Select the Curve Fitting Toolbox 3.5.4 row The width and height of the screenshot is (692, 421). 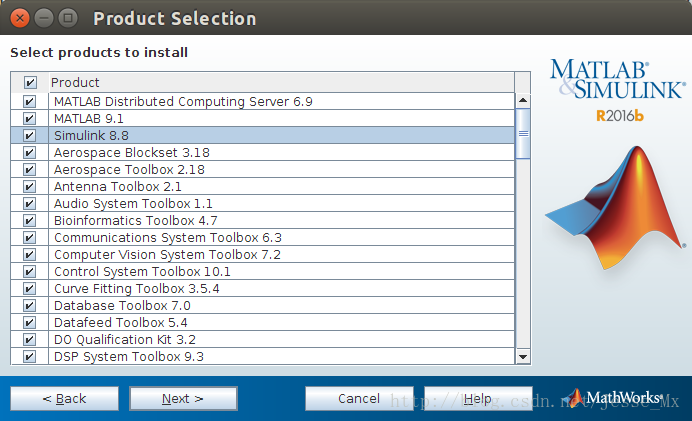tap(280, 288)
